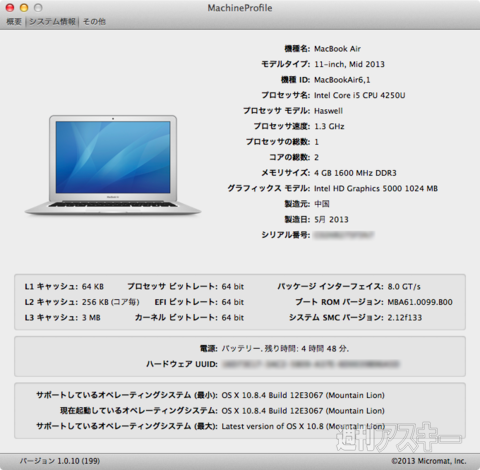This screenshot has width=480, height=470.
Task: Click the manufacturer value 中国
Action: coord(322,204)
